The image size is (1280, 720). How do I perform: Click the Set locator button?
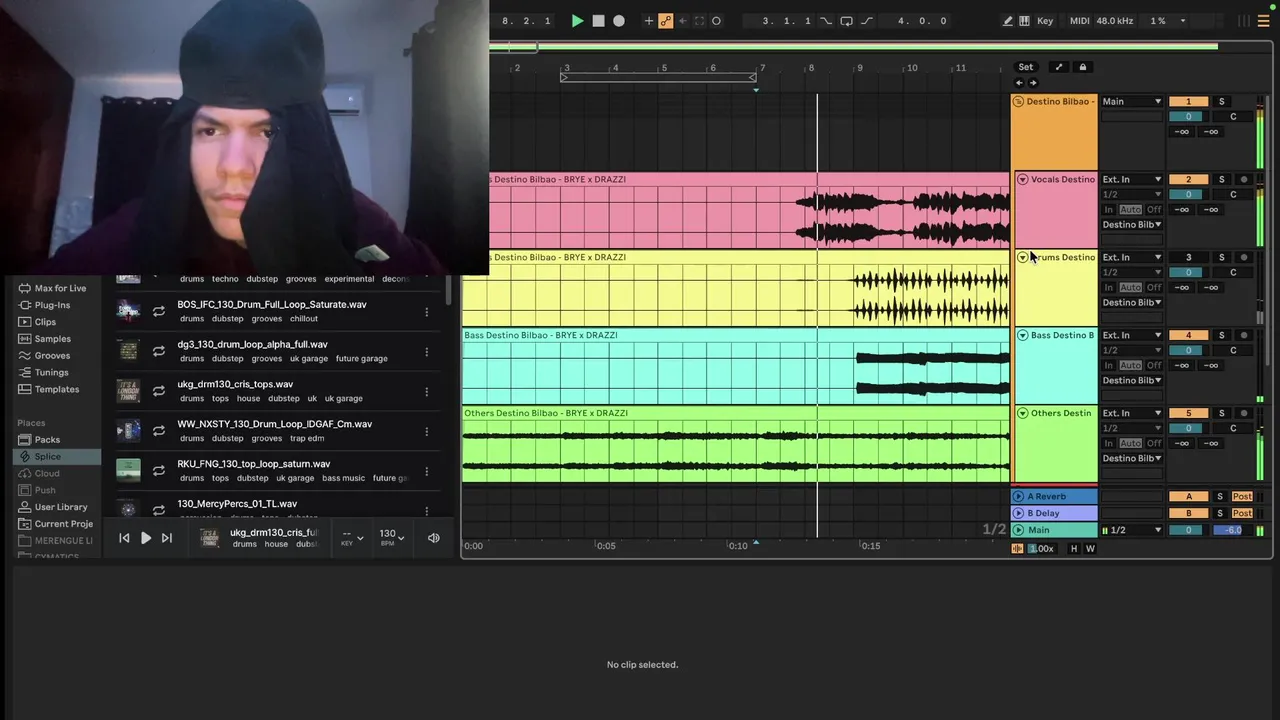[1026, 67]
